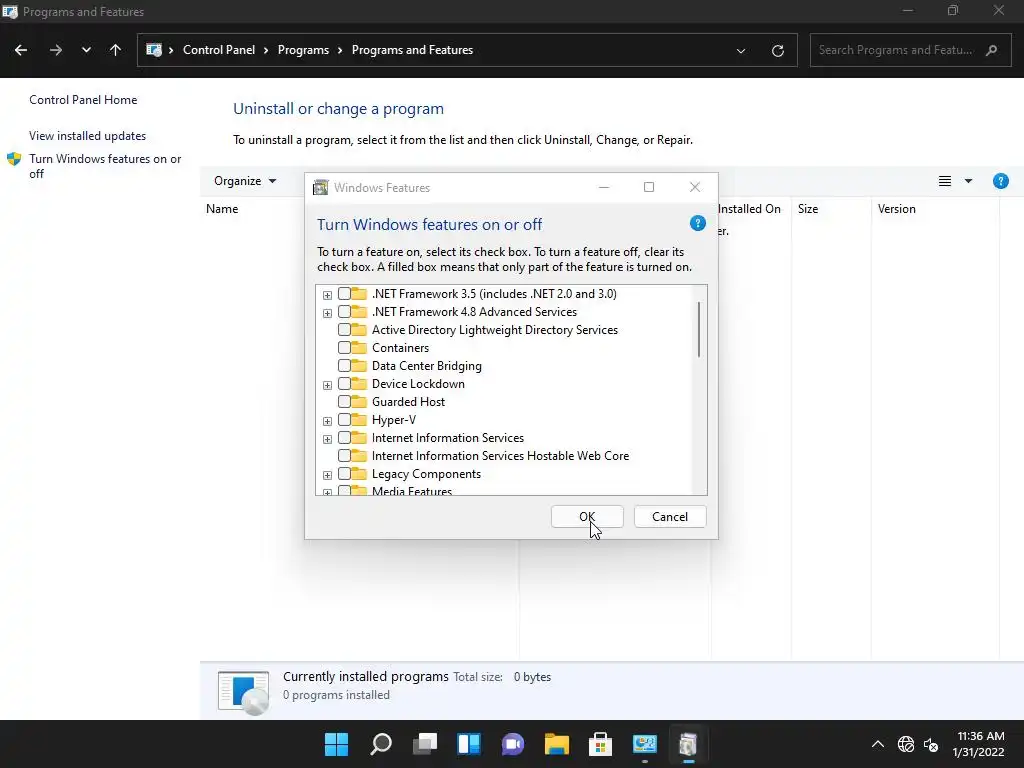Check the Device Lockdown checkbox
This screenshot has width=1024, height=768.
(344, 384)
